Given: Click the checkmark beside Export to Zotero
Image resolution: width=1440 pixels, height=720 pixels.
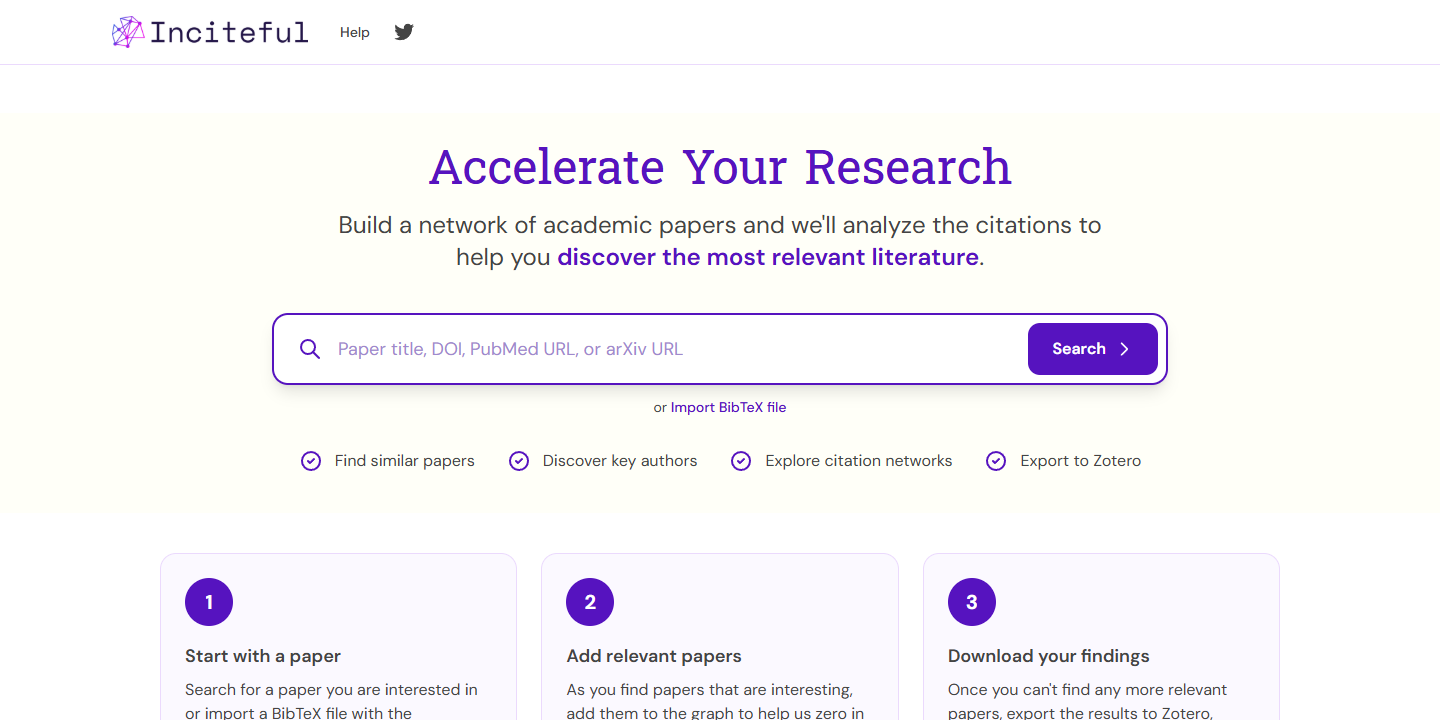Looking at the screenshot, I should [996, 461].
